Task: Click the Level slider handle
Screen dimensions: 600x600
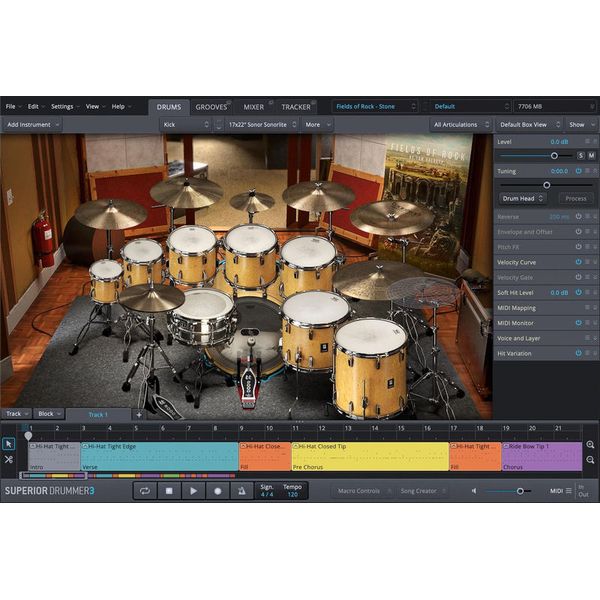Action: tap(554, 156)
